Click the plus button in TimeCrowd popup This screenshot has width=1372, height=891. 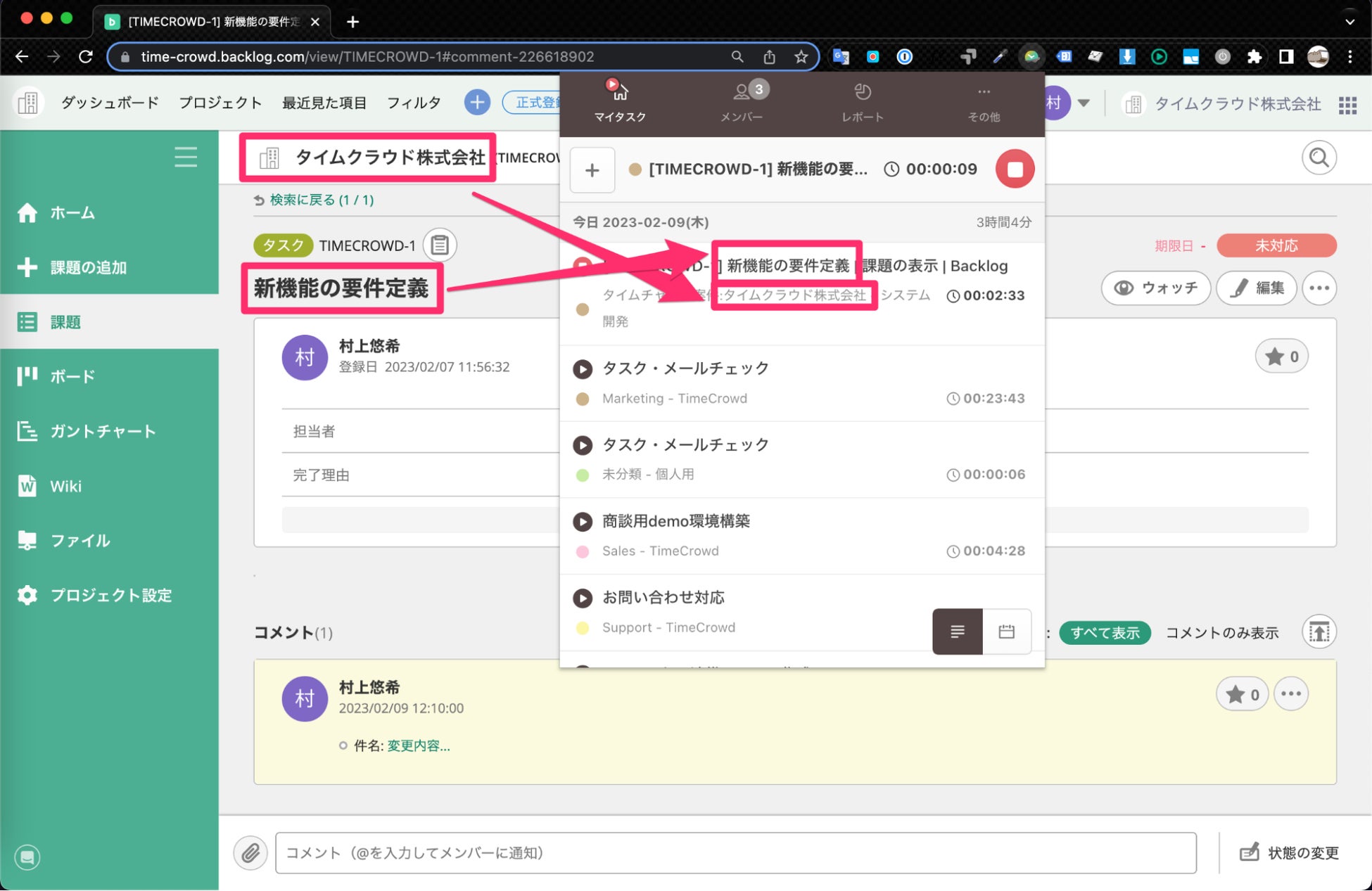coord(592,169)
